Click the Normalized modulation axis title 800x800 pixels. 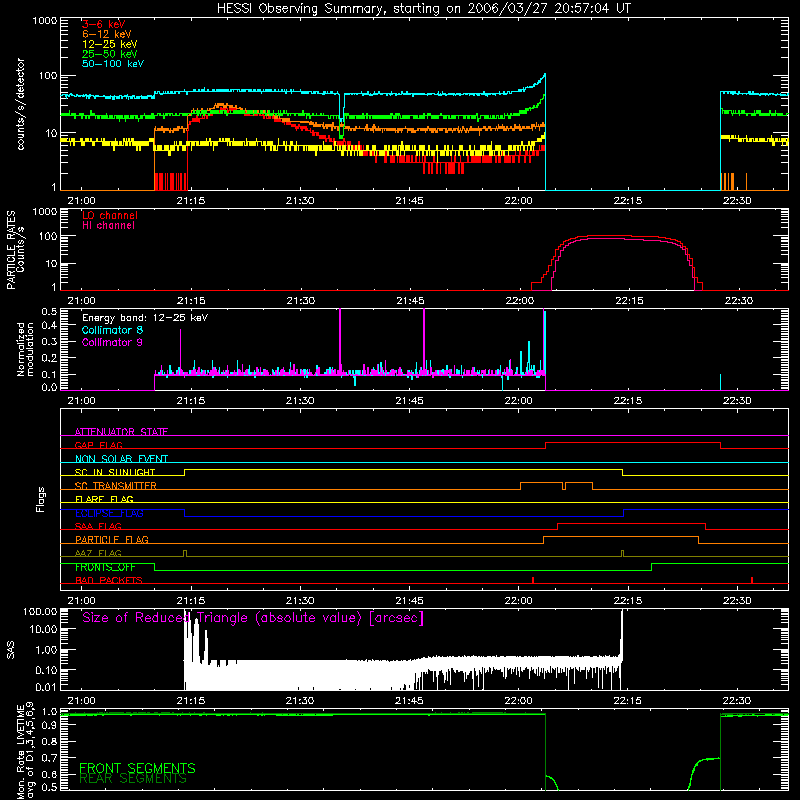25,349
